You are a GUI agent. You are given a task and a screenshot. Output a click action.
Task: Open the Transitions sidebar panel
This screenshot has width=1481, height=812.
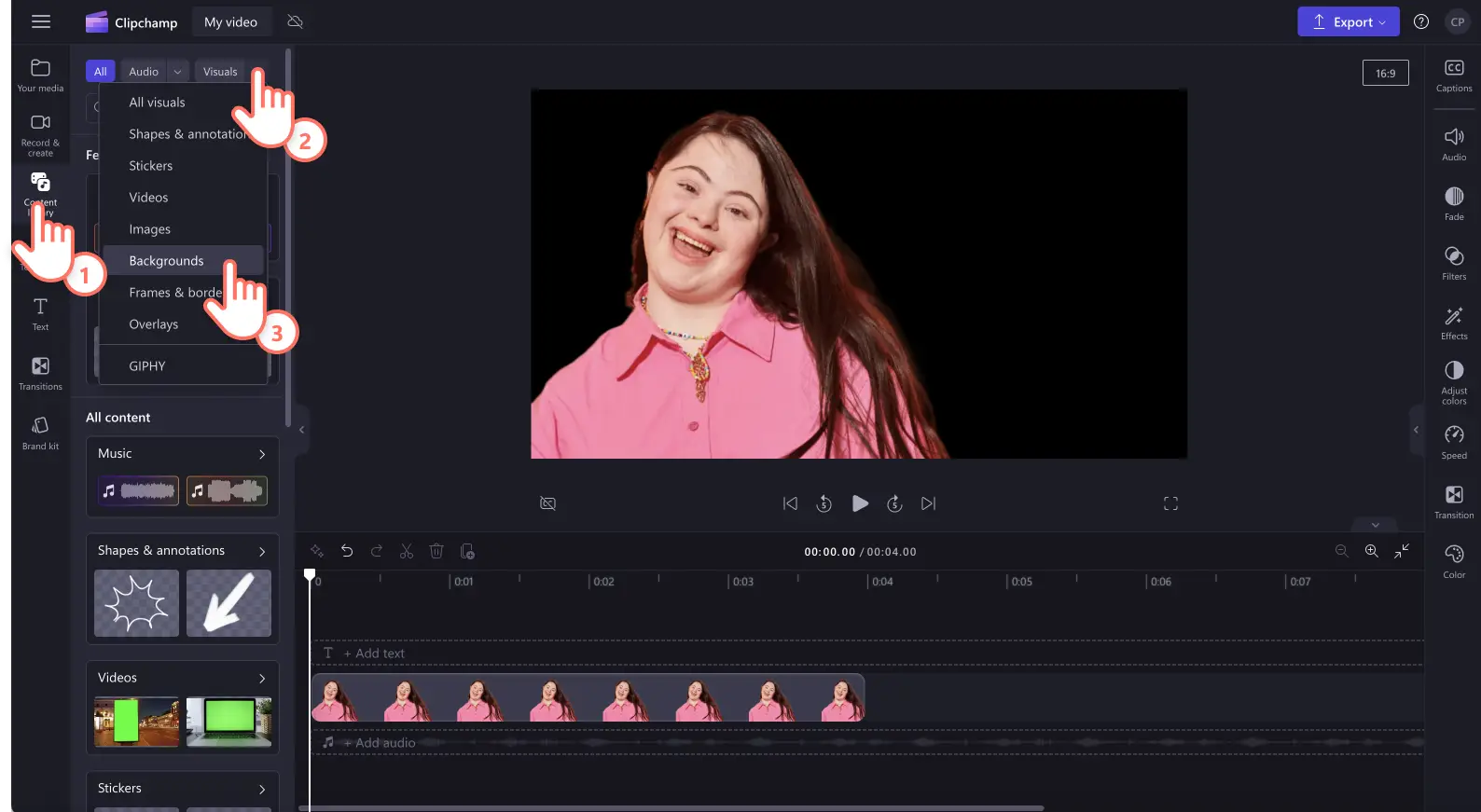click(x=40, y=374)
